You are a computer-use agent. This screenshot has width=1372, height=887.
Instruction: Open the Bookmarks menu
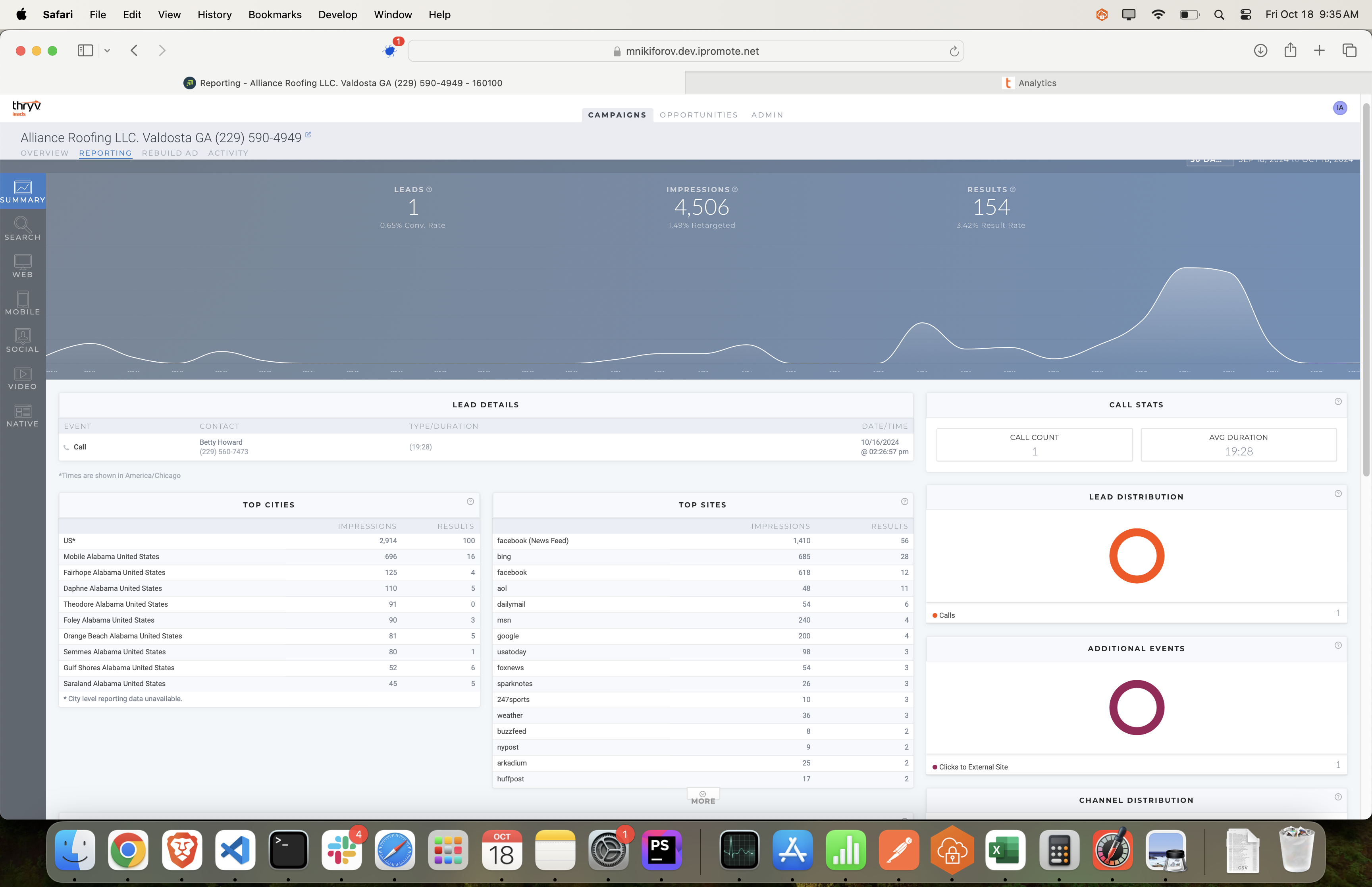tap(275, 14)
